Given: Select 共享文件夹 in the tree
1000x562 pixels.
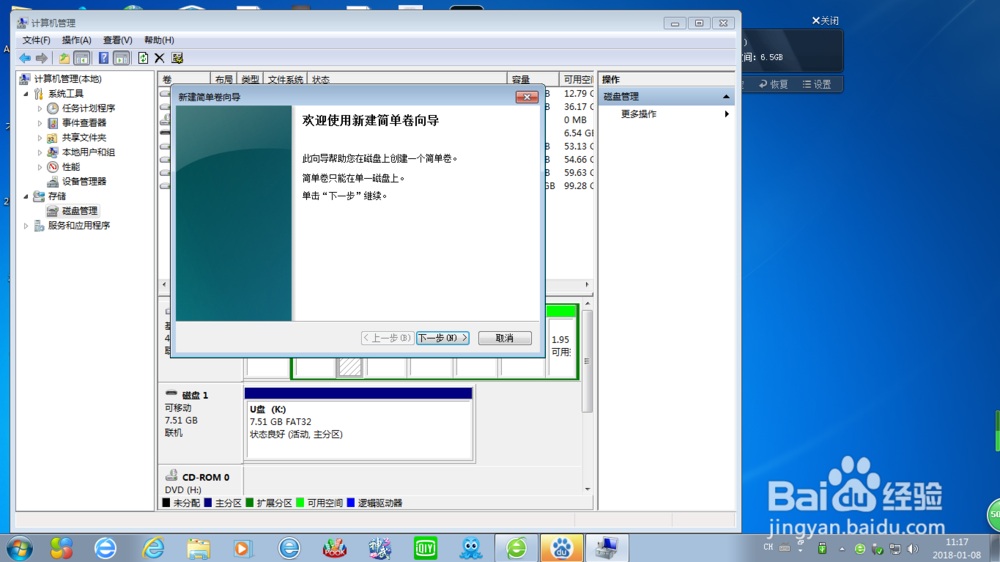Looking at the screenshot, I should [84, 138].
